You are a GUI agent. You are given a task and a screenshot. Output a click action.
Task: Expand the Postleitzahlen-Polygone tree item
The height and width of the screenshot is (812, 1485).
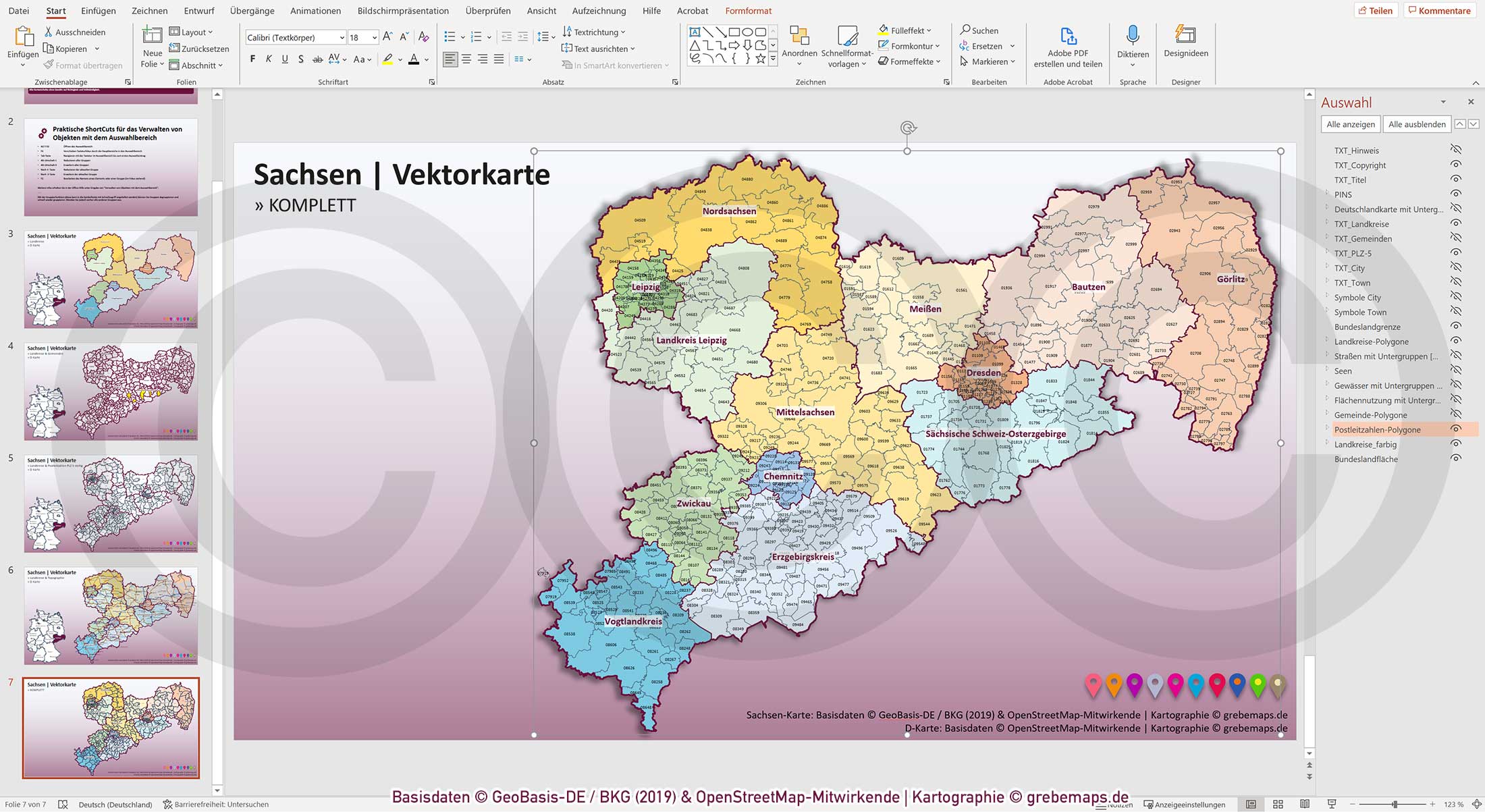(1328, 429)
